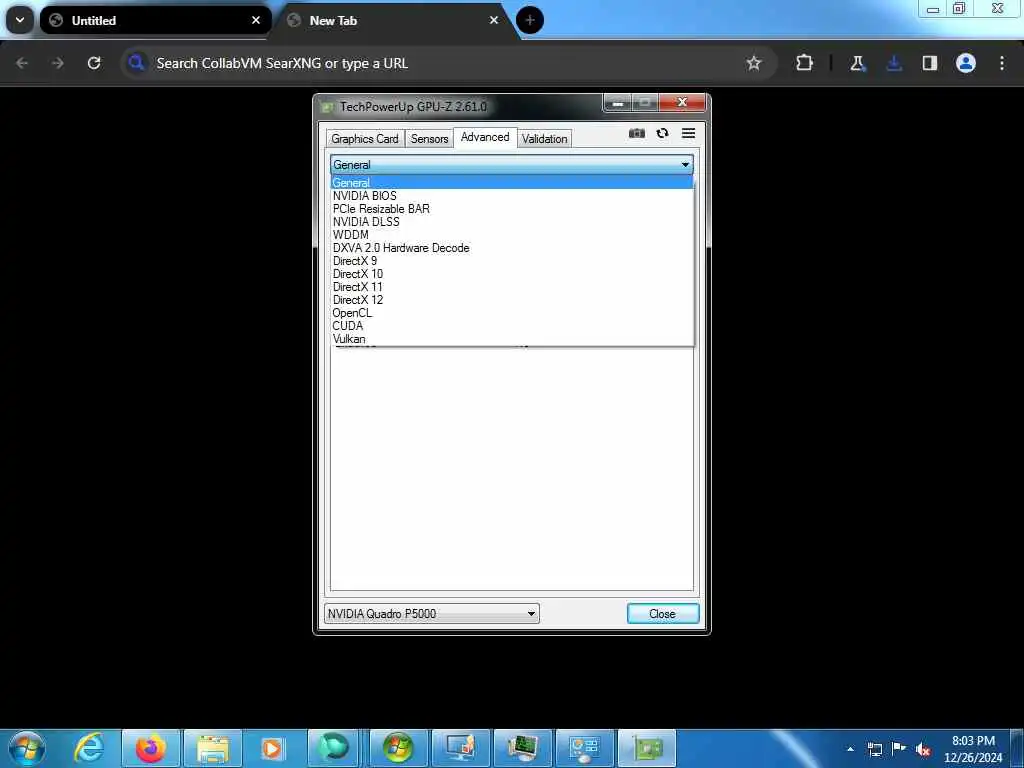
Task: Open the Validation tab
Action: click(544, 138)
